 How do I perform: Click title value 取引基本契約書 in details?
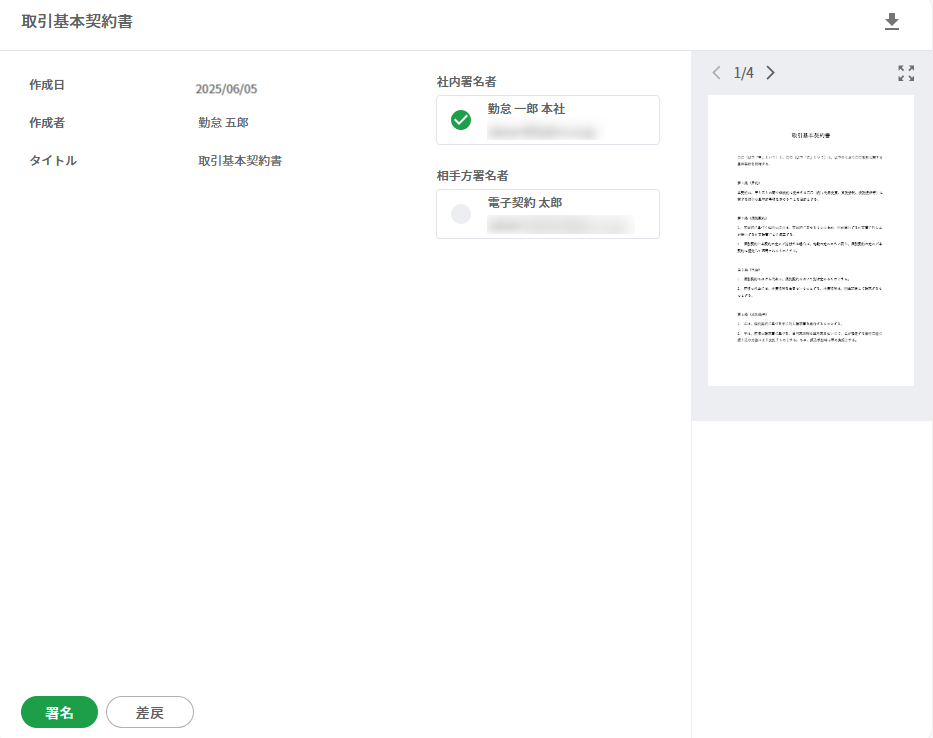tap(240, 161)
